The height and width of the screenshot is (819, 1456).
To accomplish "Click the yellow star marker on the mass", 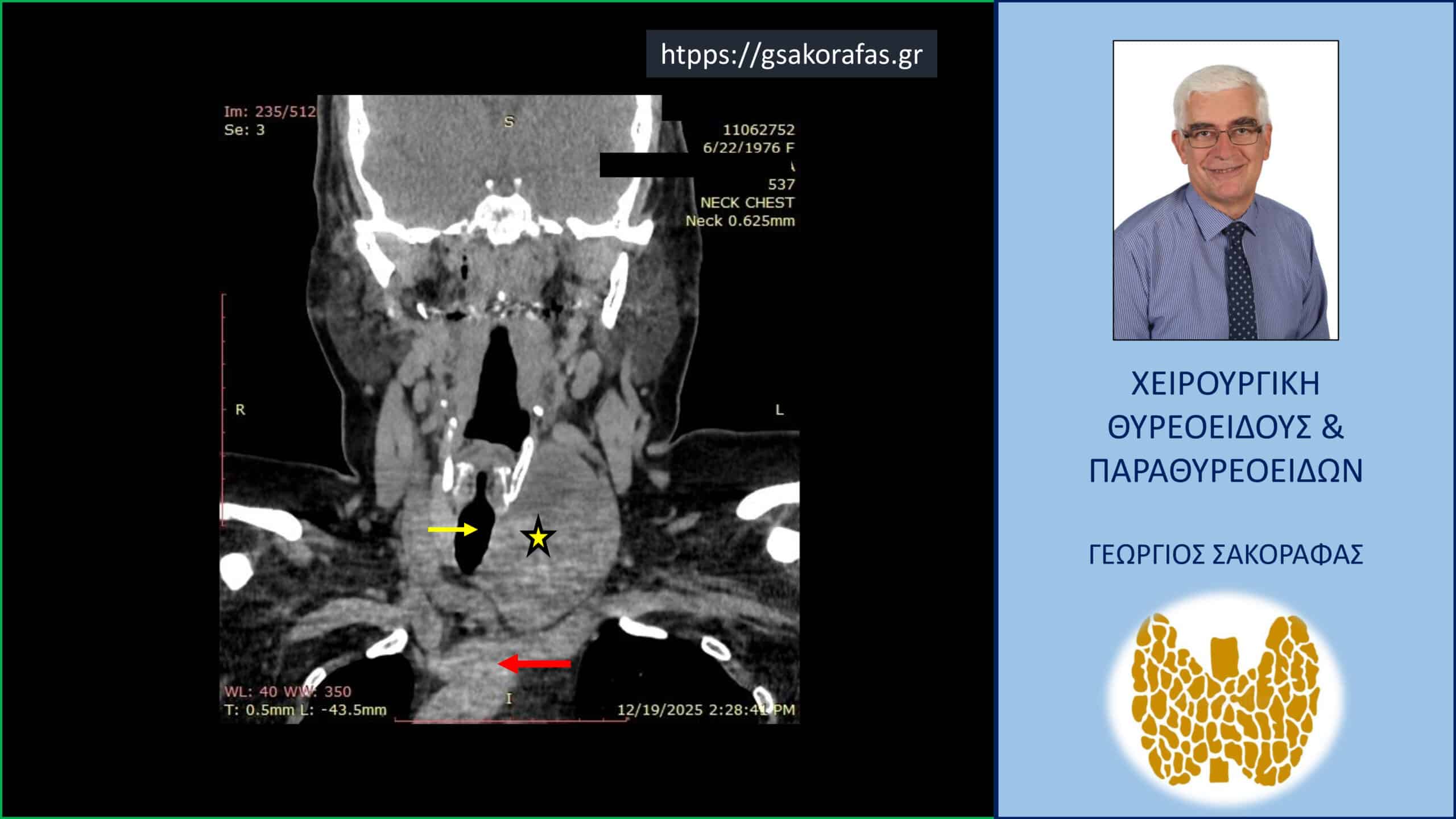I will coord(537,537).
